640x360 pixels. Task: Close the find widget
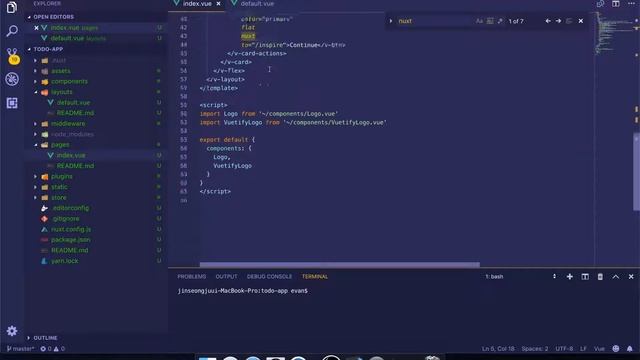click(581, 21)
